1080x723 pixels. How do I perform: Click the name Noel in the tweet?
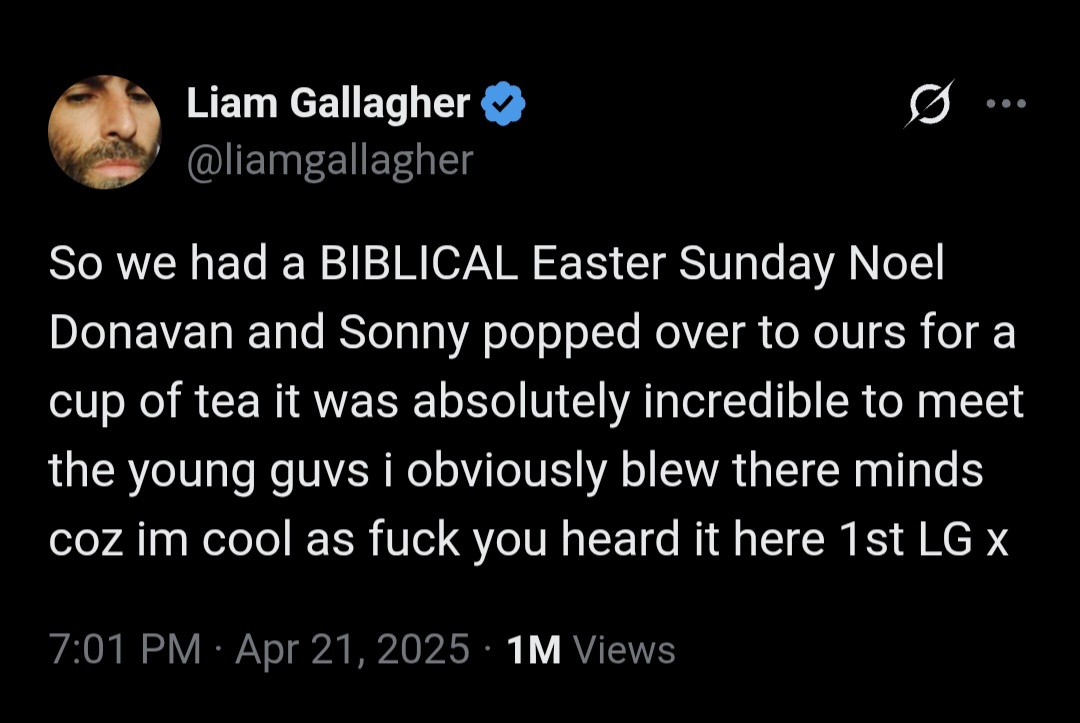pyautogui.click(x=895, y=263)
